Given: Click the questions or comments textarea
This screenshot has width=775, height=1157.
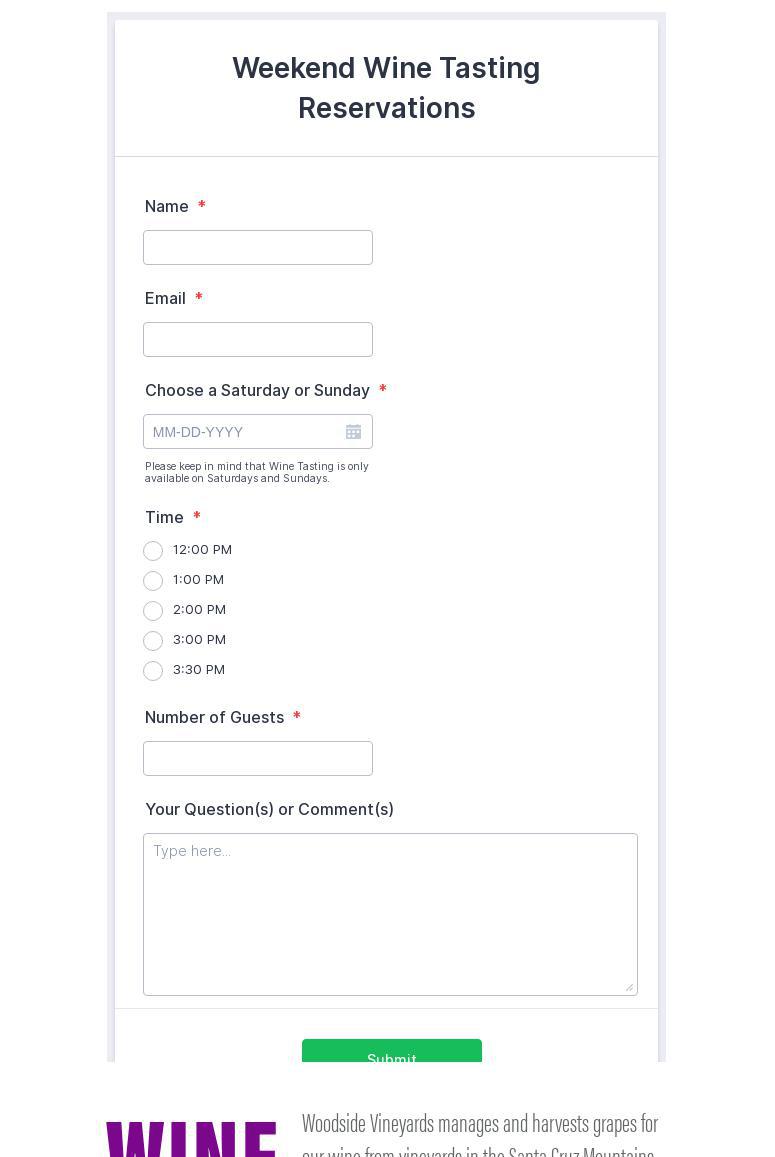Looking at the screenshot, I should [390, 914].
